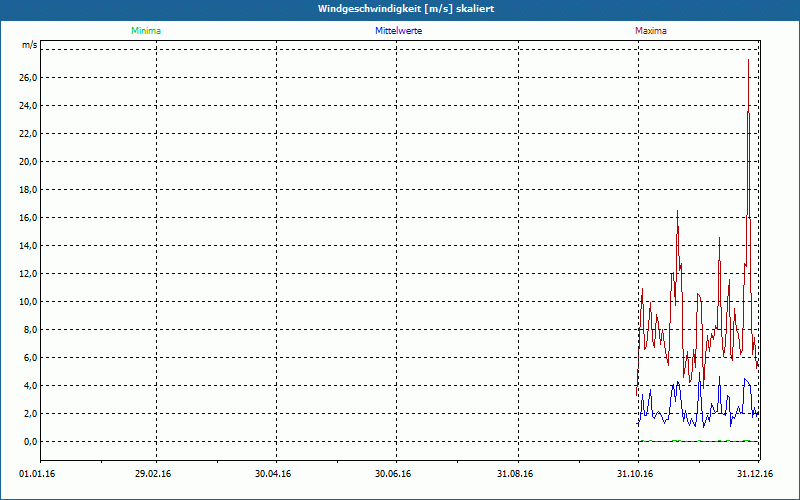Select the 30.04.16 date label

[x=273, y=473]
